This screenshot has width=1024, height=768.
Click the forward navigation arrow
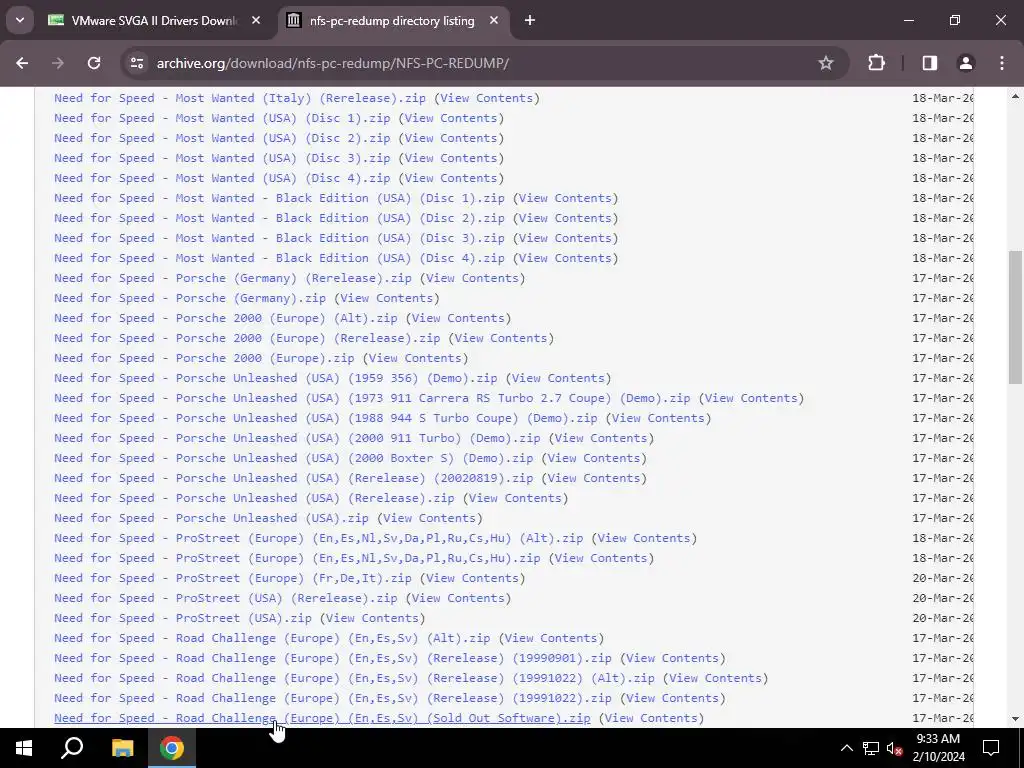58,63
